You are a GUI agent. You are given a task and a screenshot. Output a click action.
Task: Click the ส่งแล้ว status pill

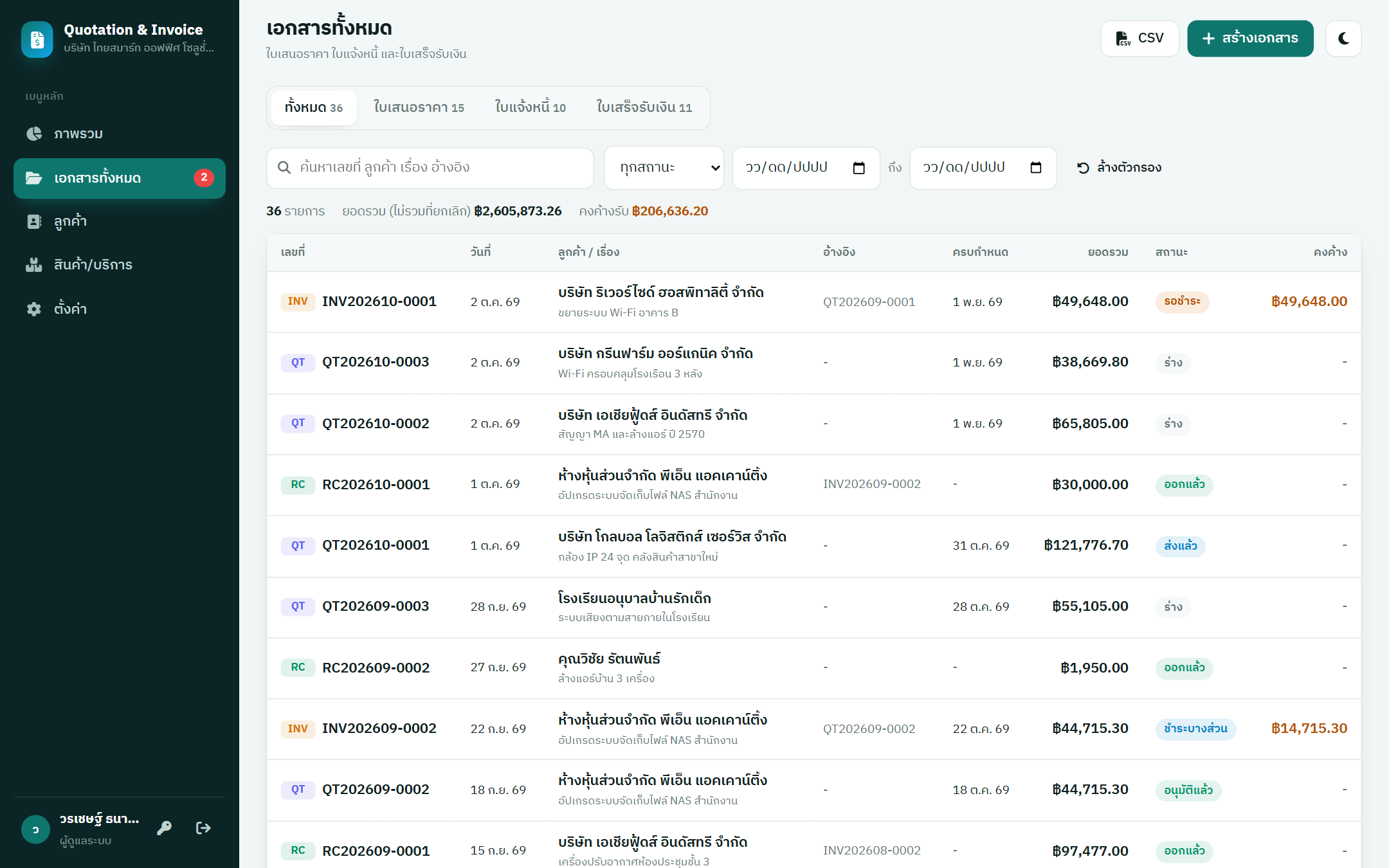[1180, 546]
